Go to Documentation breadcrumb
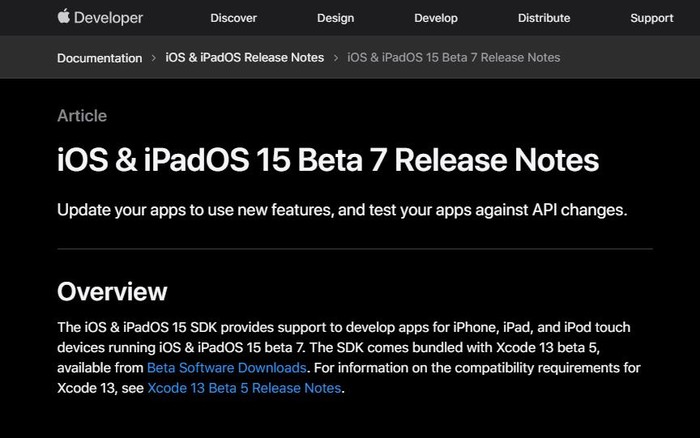The height and width of the screenshot is (438, 700). point(100,58)
